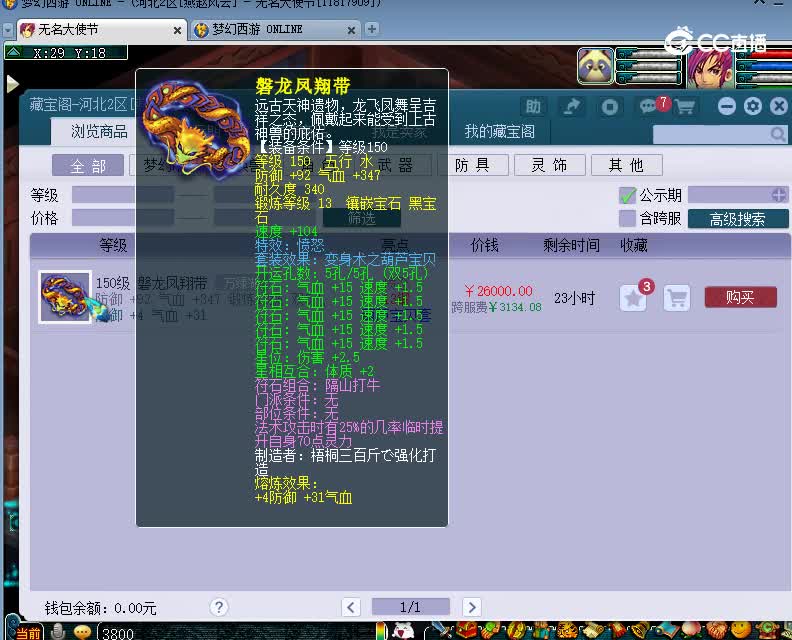This screenshot has height=640, width=792.
Task: Click the scroll icon in bottom toolbar
Action: 593,630
